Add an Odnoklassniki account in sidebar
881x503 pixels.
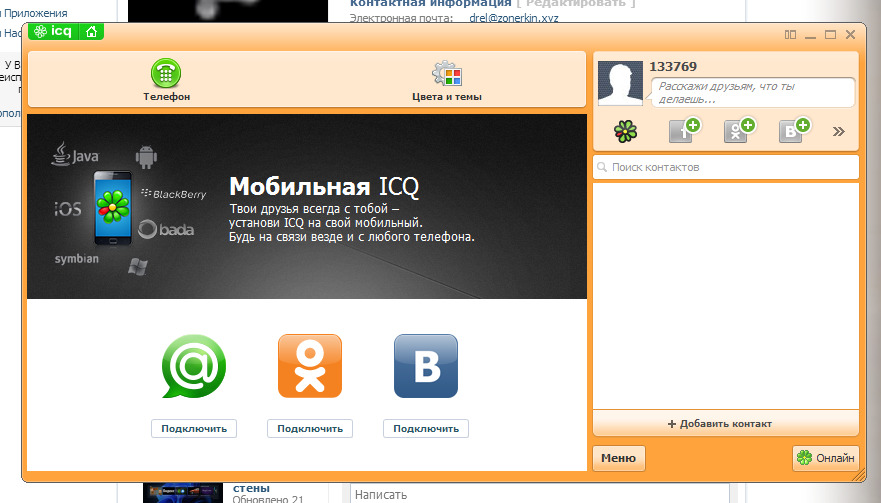tap(739, 130)
